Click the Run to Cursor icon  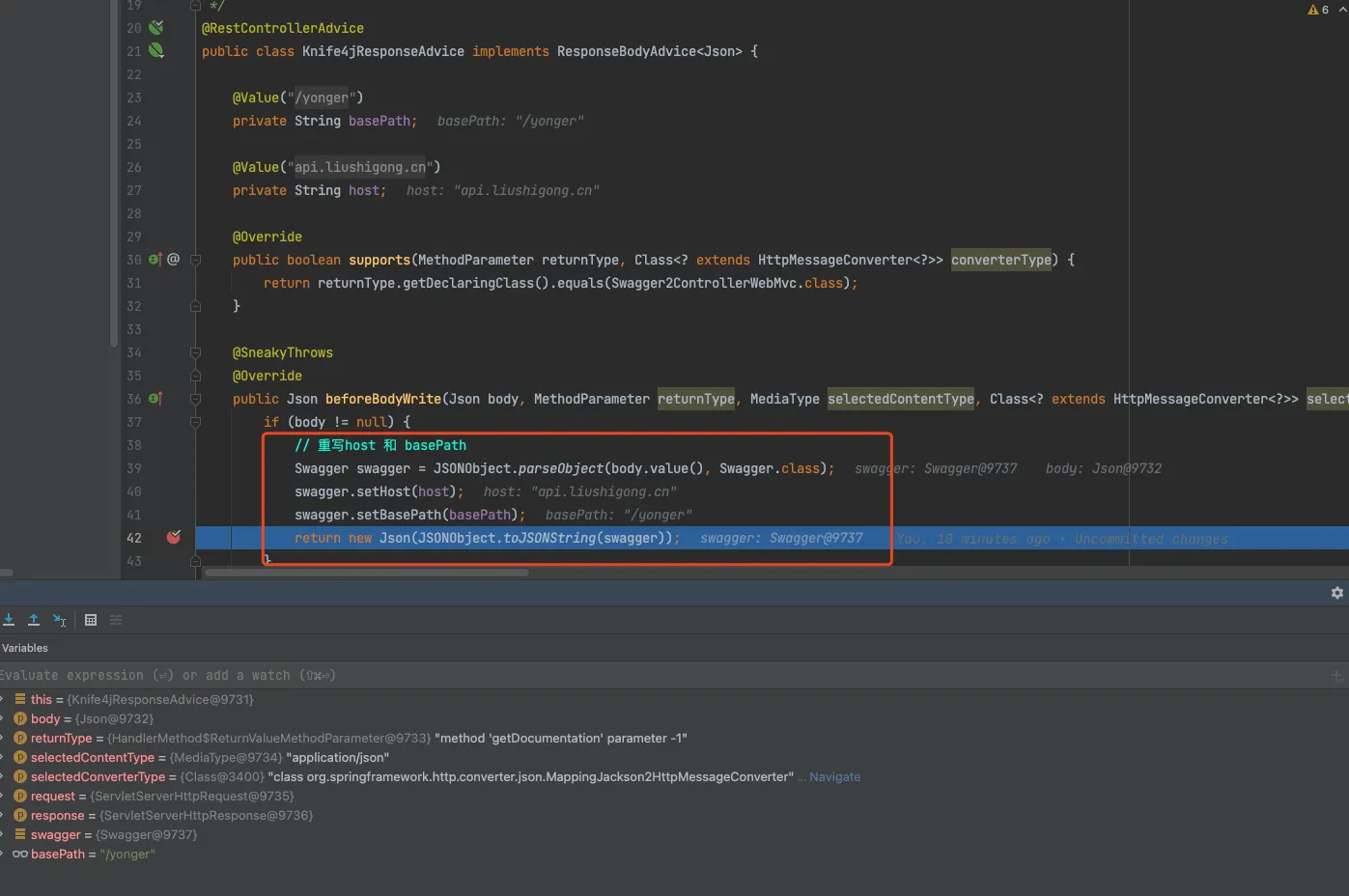(60, 620)
